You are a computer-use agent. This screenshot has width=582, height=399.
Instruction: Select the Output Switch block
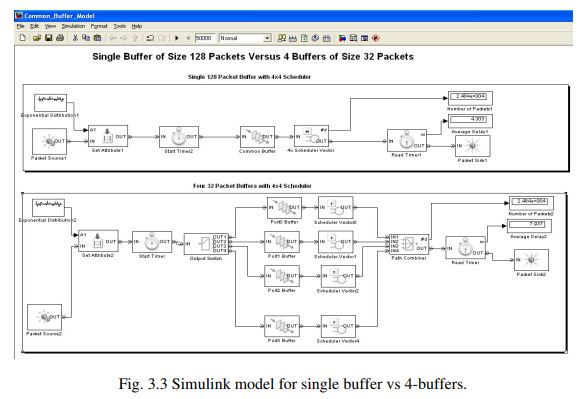click(206, 243)
